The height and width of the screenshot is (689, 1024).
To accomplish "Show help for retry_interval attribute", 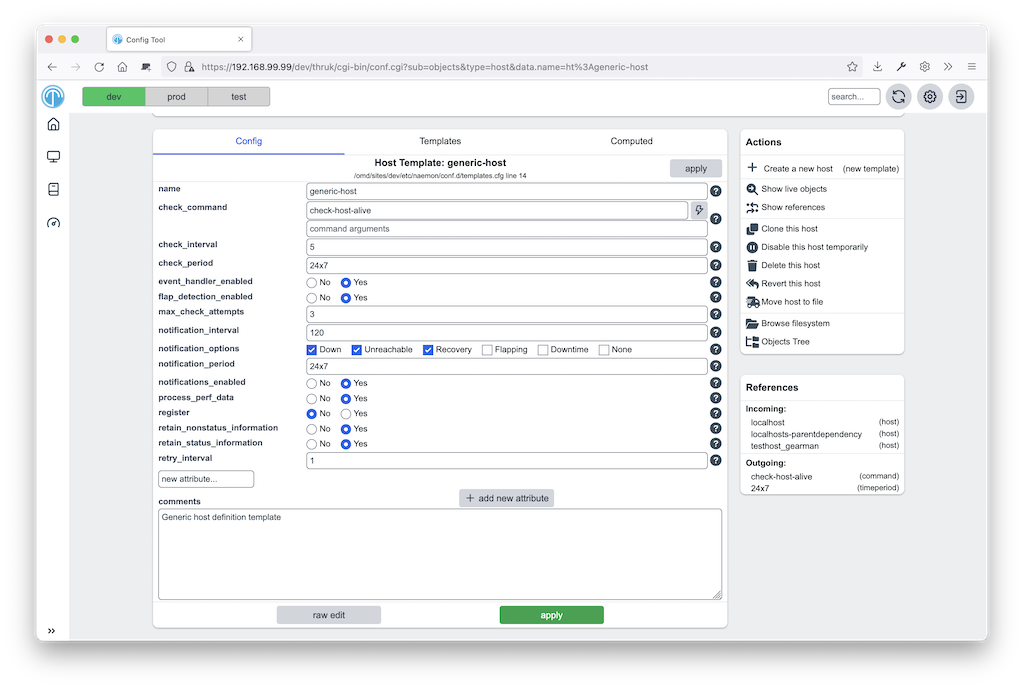I will point(716,460).
